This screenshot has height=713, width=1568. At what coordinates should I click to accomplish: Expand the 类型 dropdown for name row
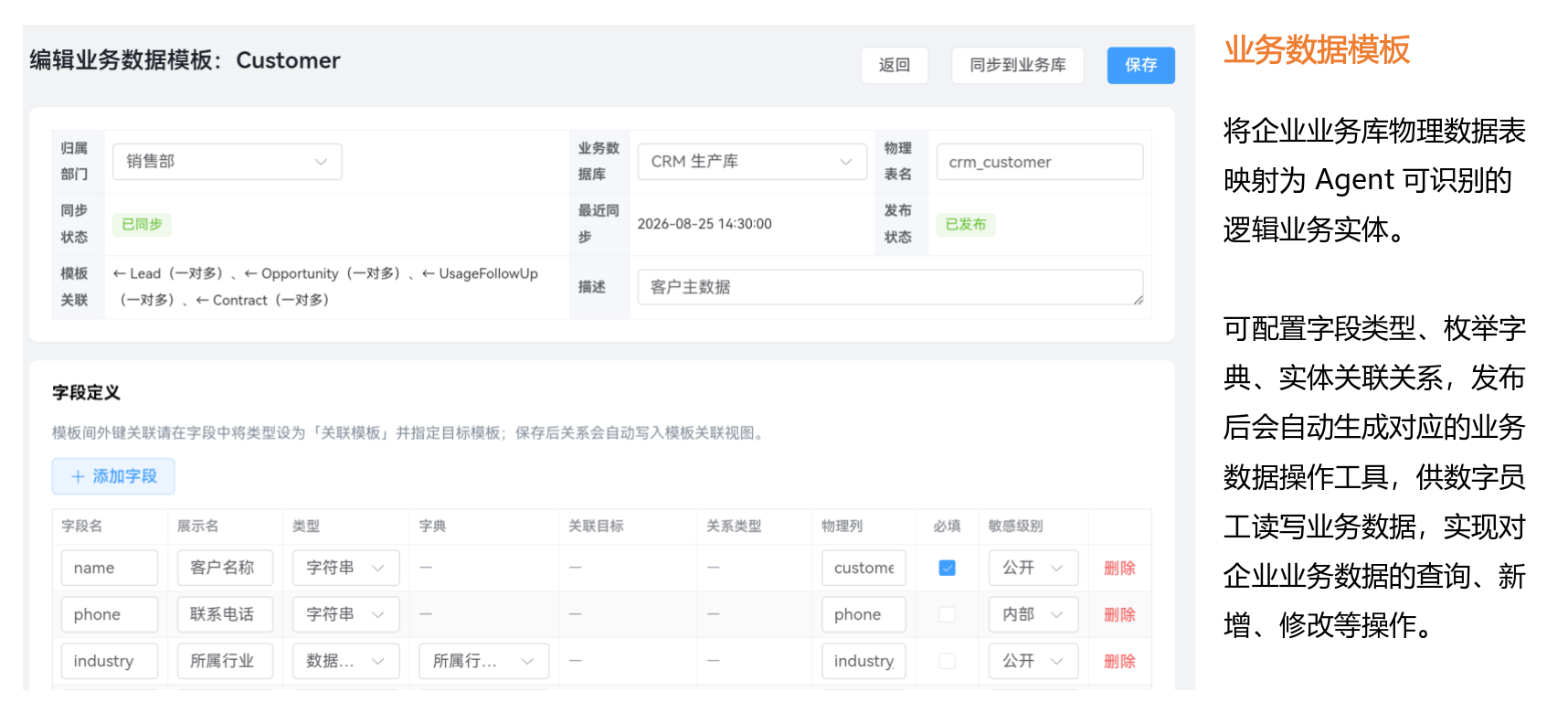[x=345, y=568]
